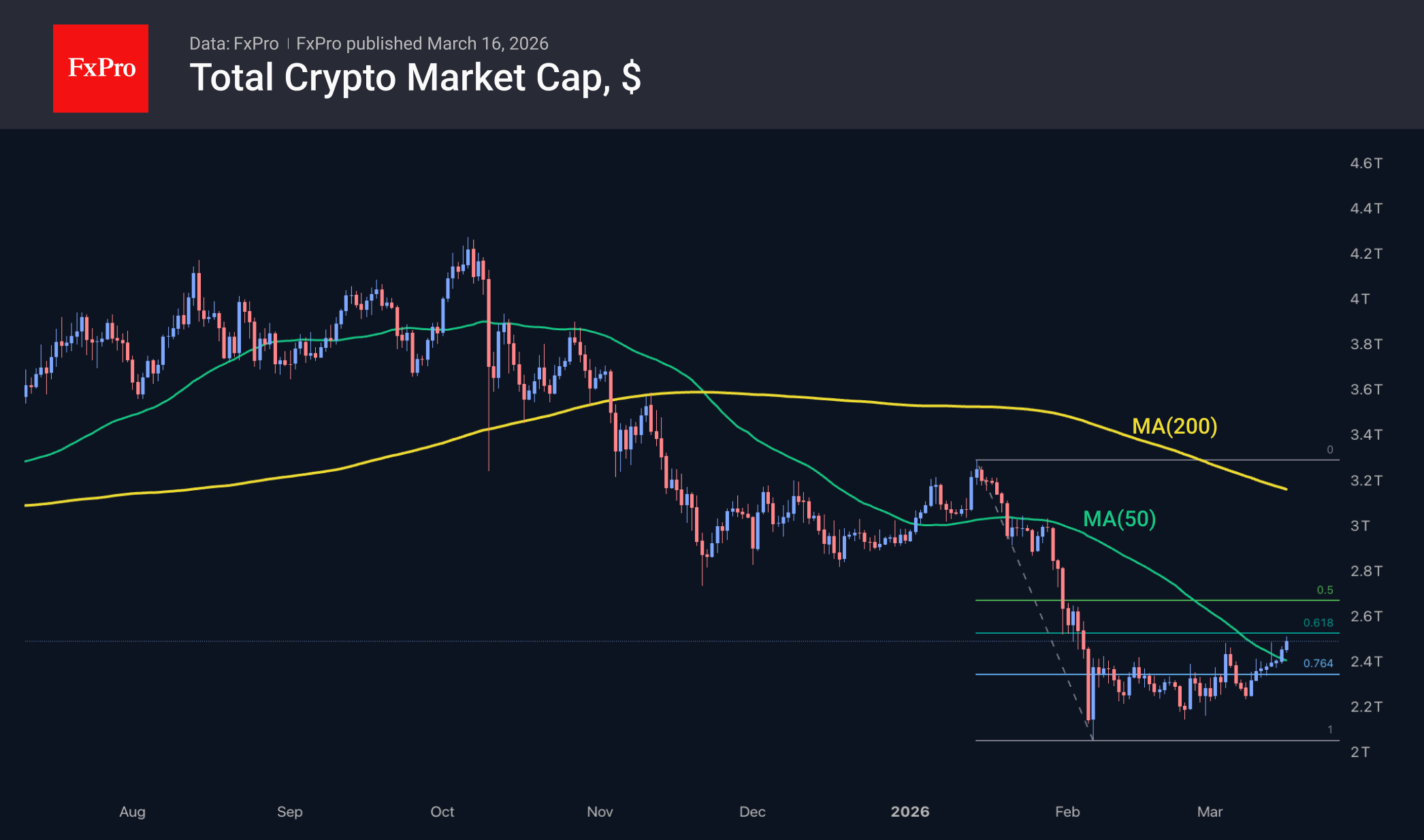The width and height of the screenshot is (1424, 840).
Task: Click the 2T price axis label
Action: click(1359, 752)
